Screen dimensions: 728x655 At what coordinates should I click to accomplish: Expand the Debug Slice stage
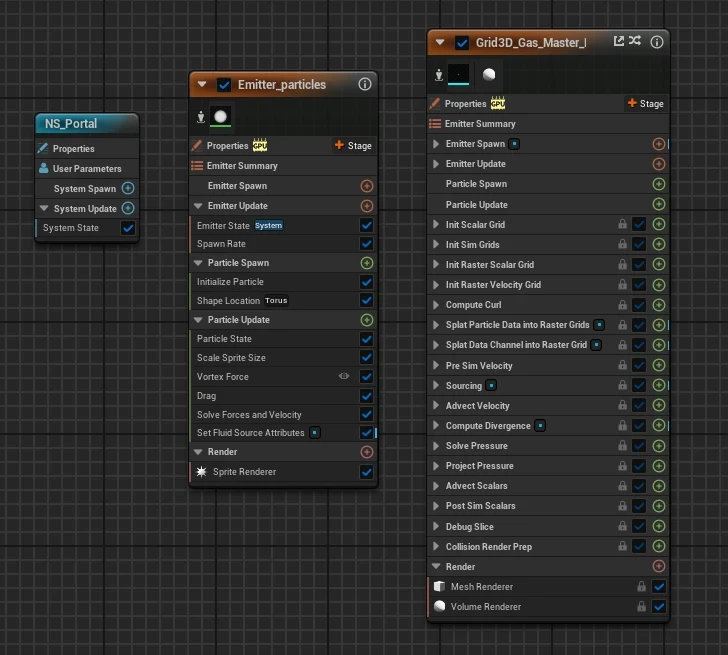436,526
